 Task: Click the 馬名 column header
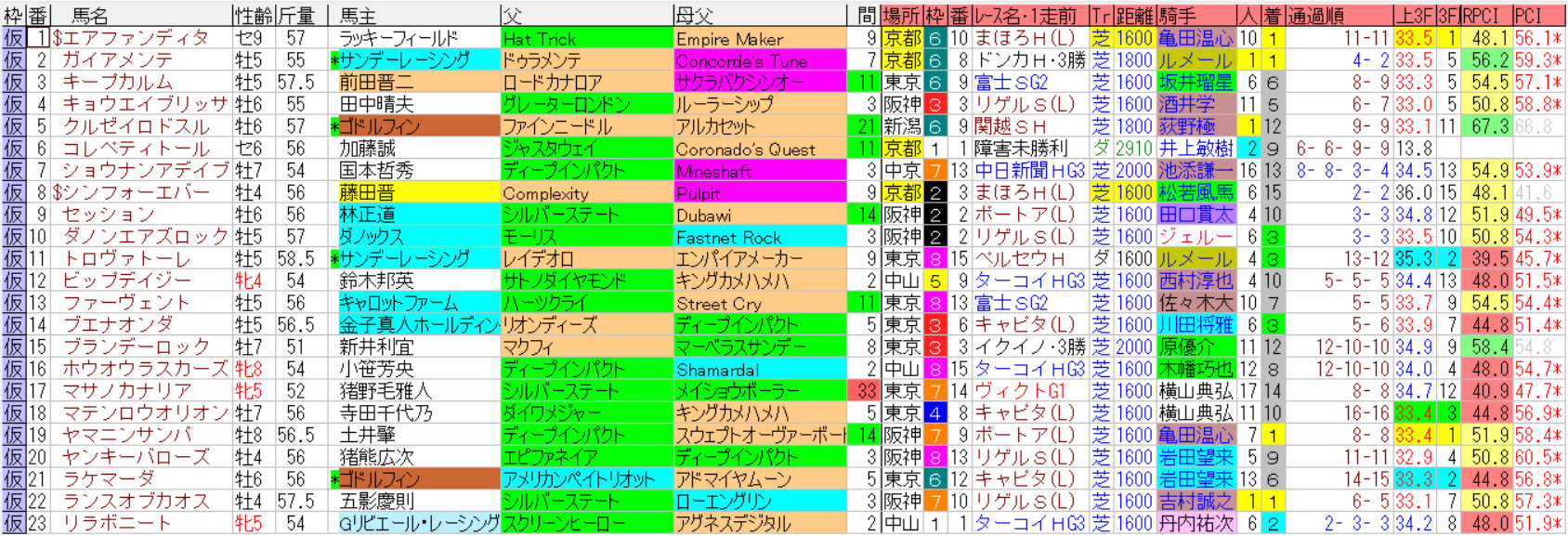coord(90,15)
